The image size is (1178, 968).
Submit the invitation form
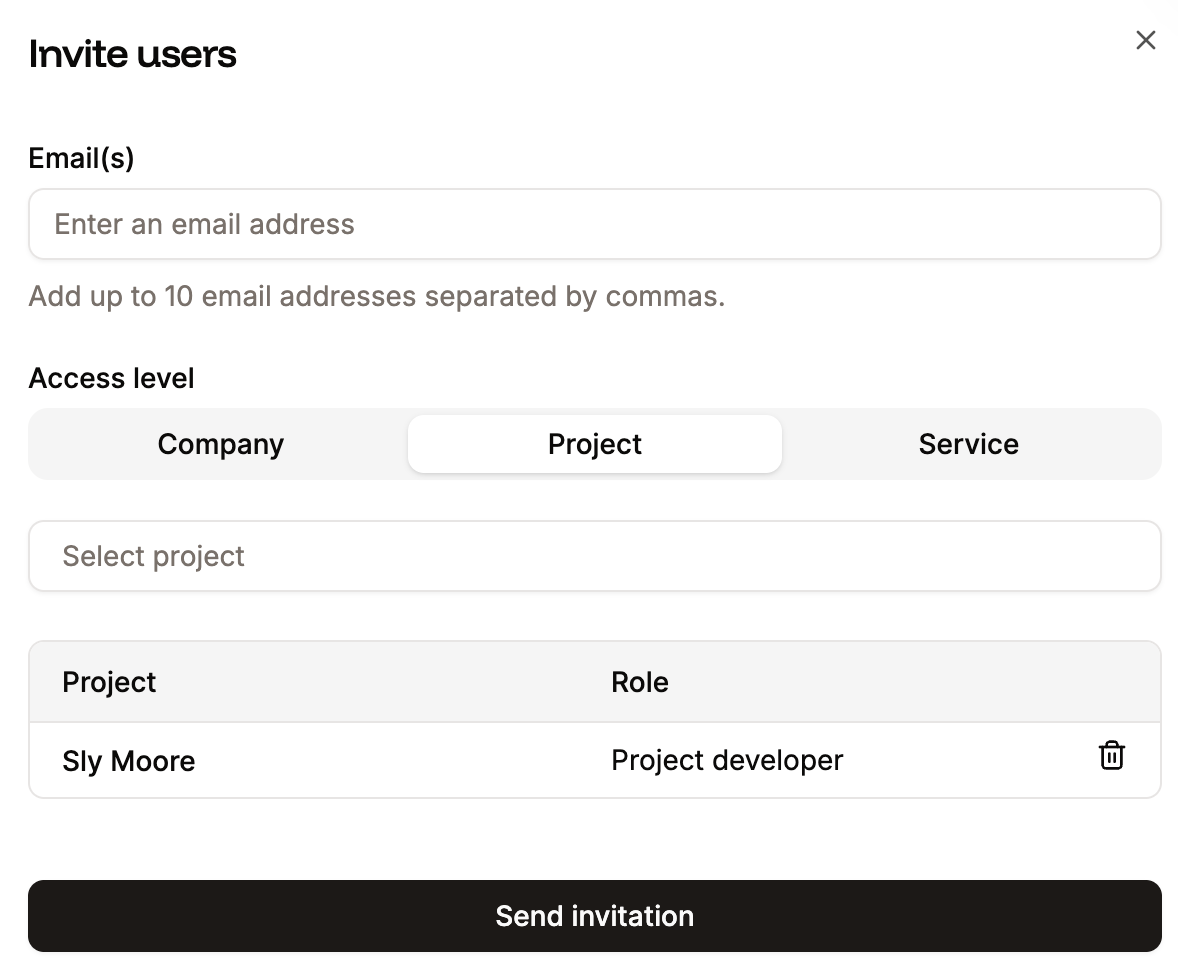click(x=594, y=916)
